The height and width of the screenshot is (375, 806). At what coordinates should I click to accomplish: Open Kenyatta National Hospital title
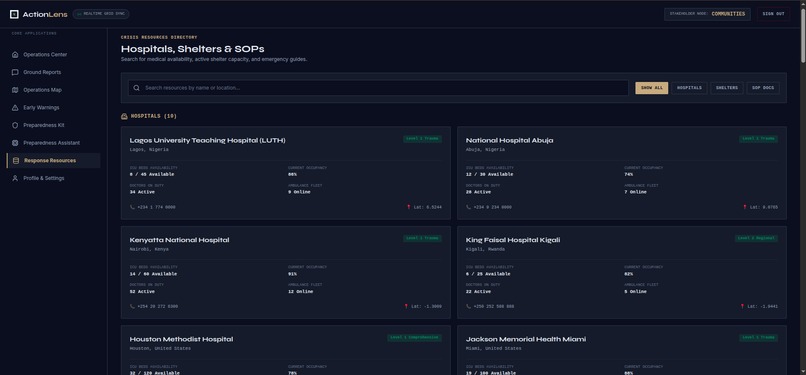pos(179,240)
